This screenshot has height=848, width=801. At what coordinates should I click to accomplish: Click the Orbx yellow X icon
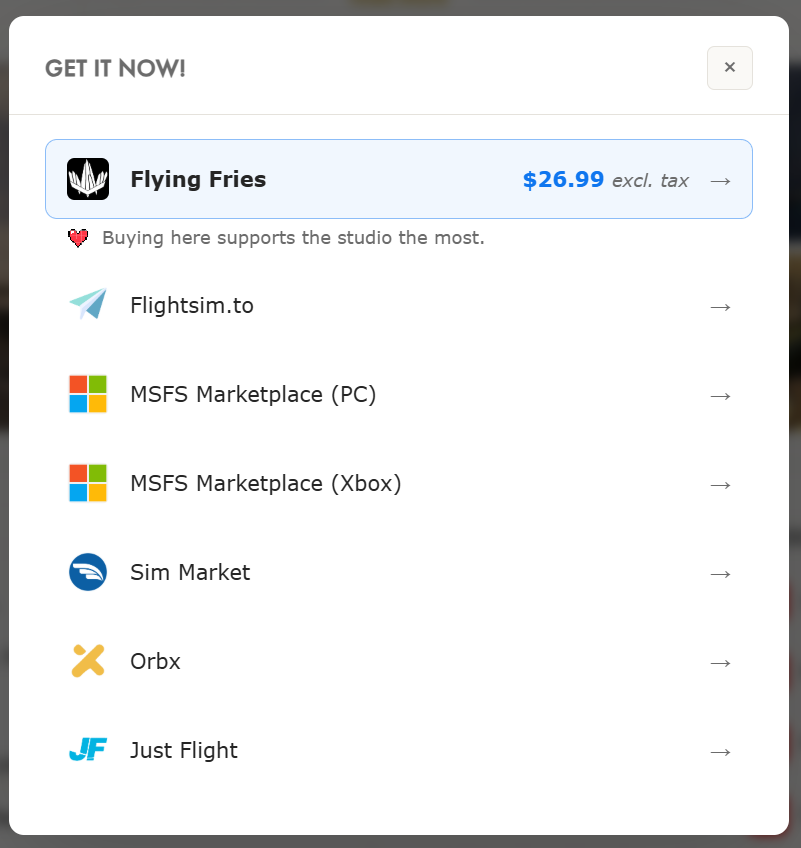point(88,661)
